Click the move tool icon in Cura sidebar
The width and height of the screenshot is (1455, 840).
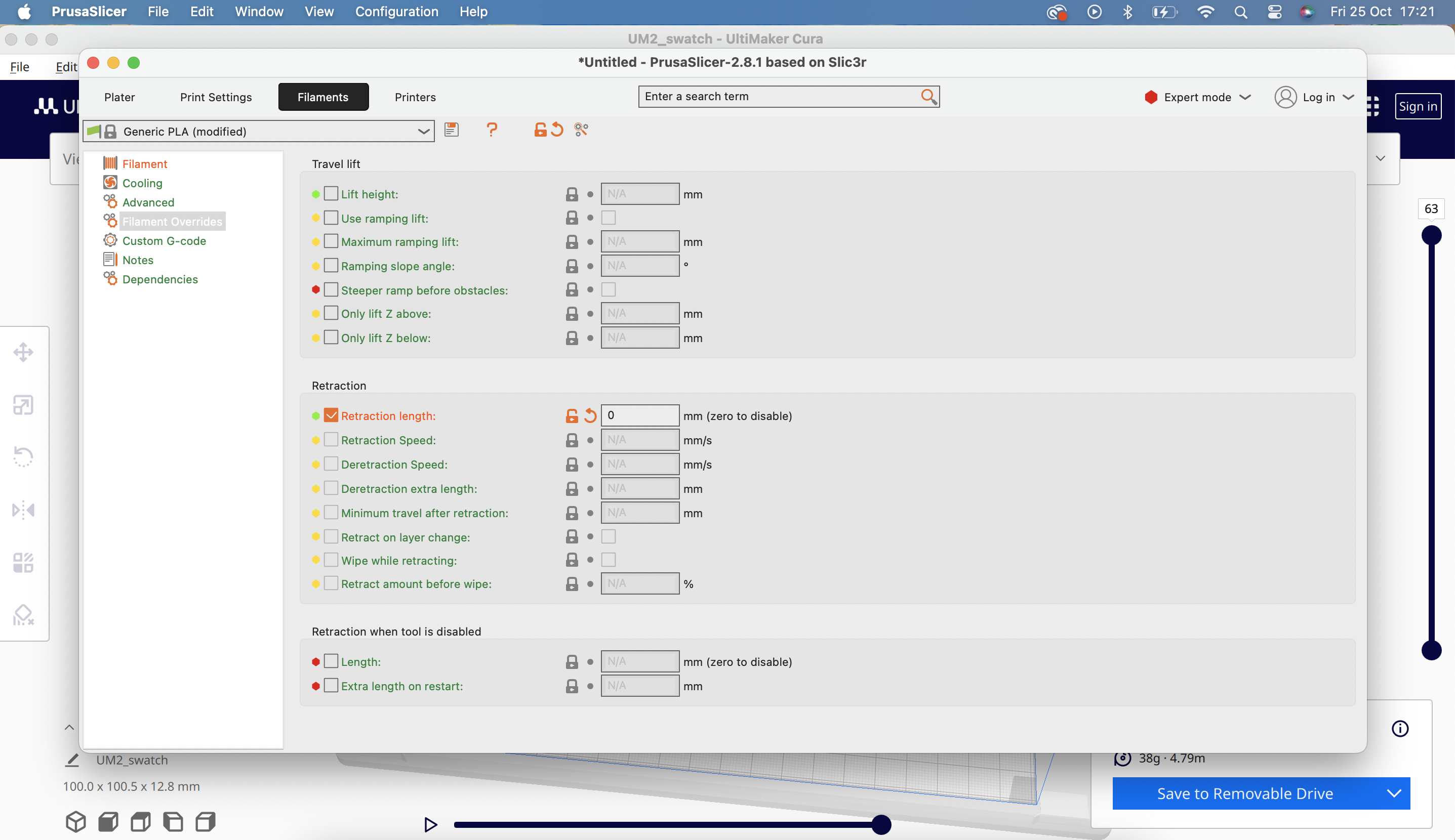click(23, 352)
